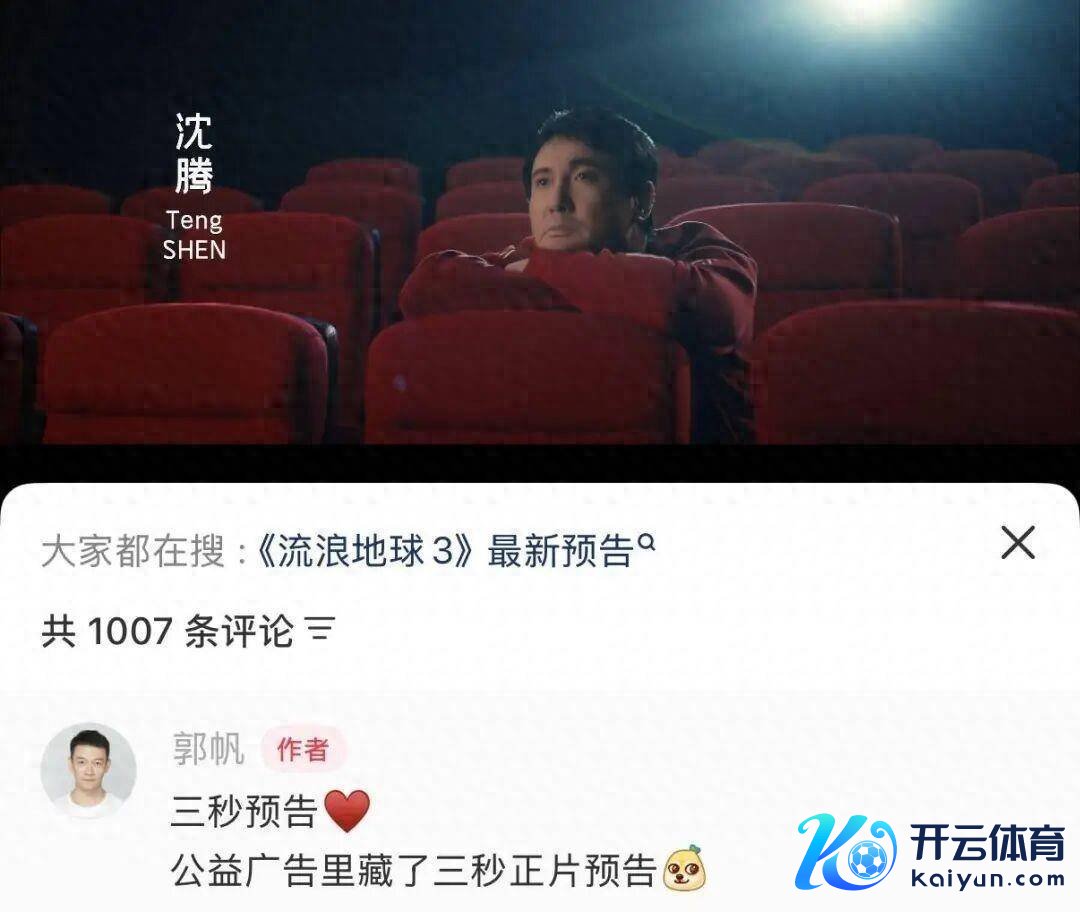This screenshot has height=912, width=1080.
Task: Tap the magnifier icon after 最新预告
Action: [646, 542]
